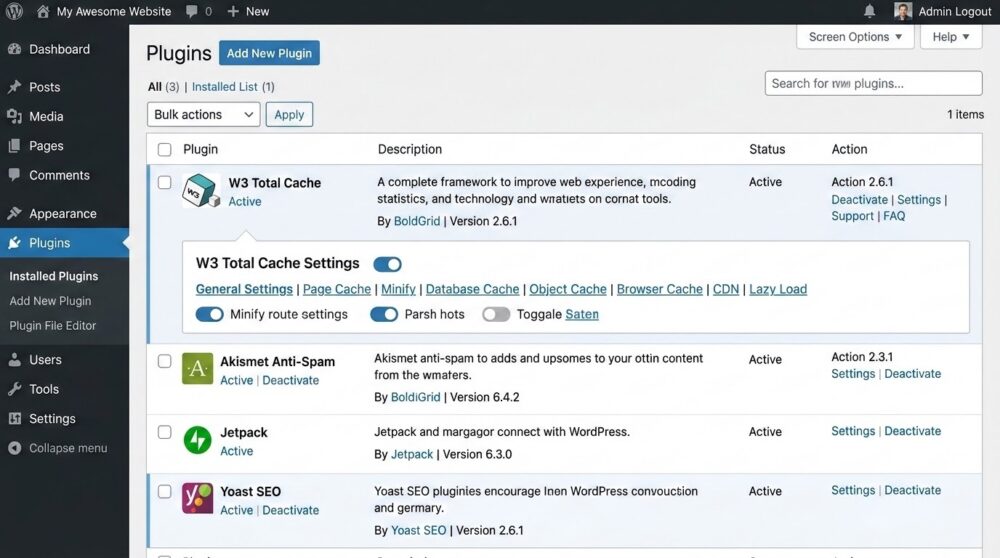Switch to the Database Cache settings tab
This screenshot has height=558, width=1000.
pos(472,289)
